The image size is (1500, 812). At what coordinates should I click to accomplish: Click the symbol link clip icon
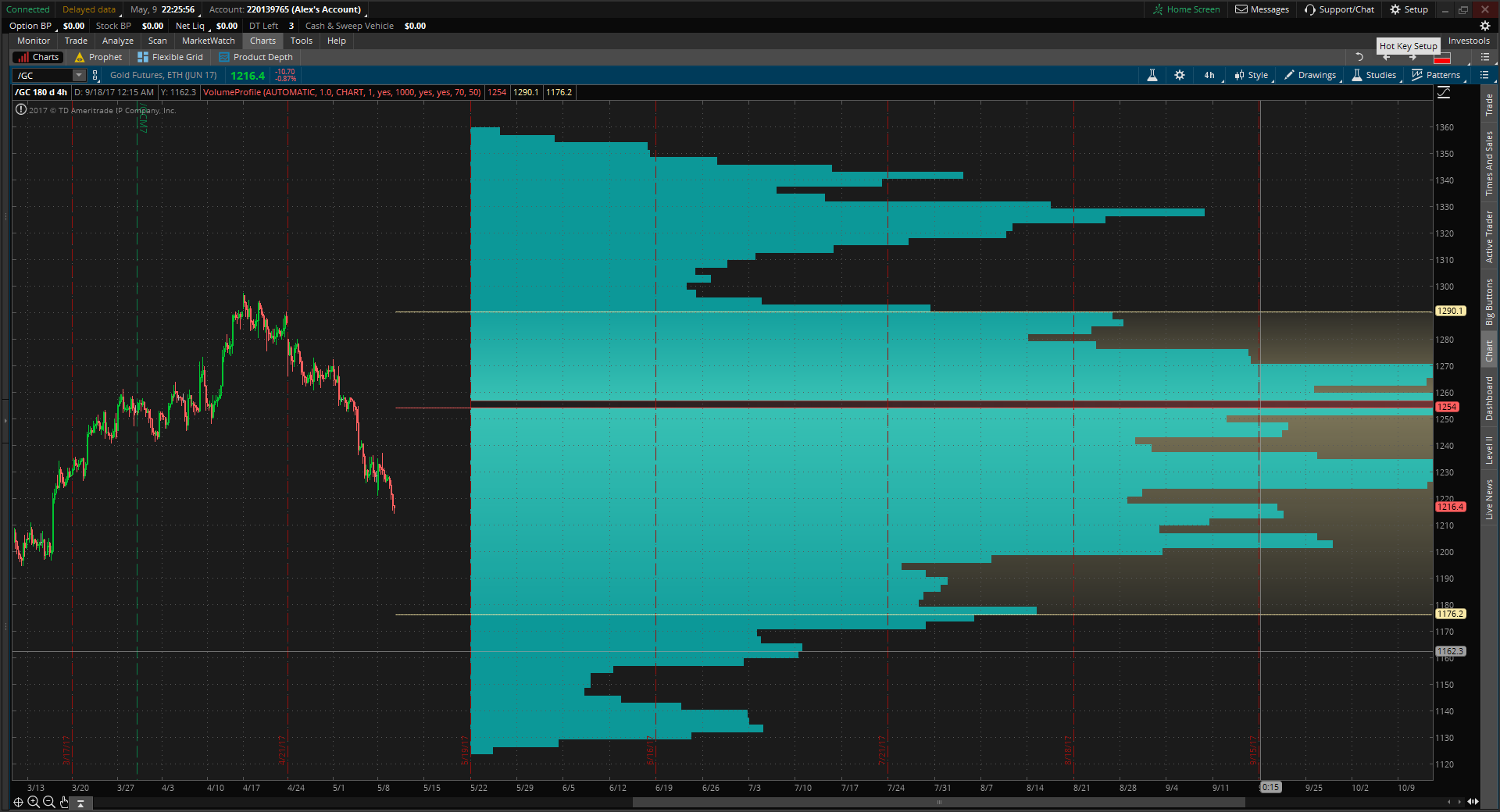(95, 76)
